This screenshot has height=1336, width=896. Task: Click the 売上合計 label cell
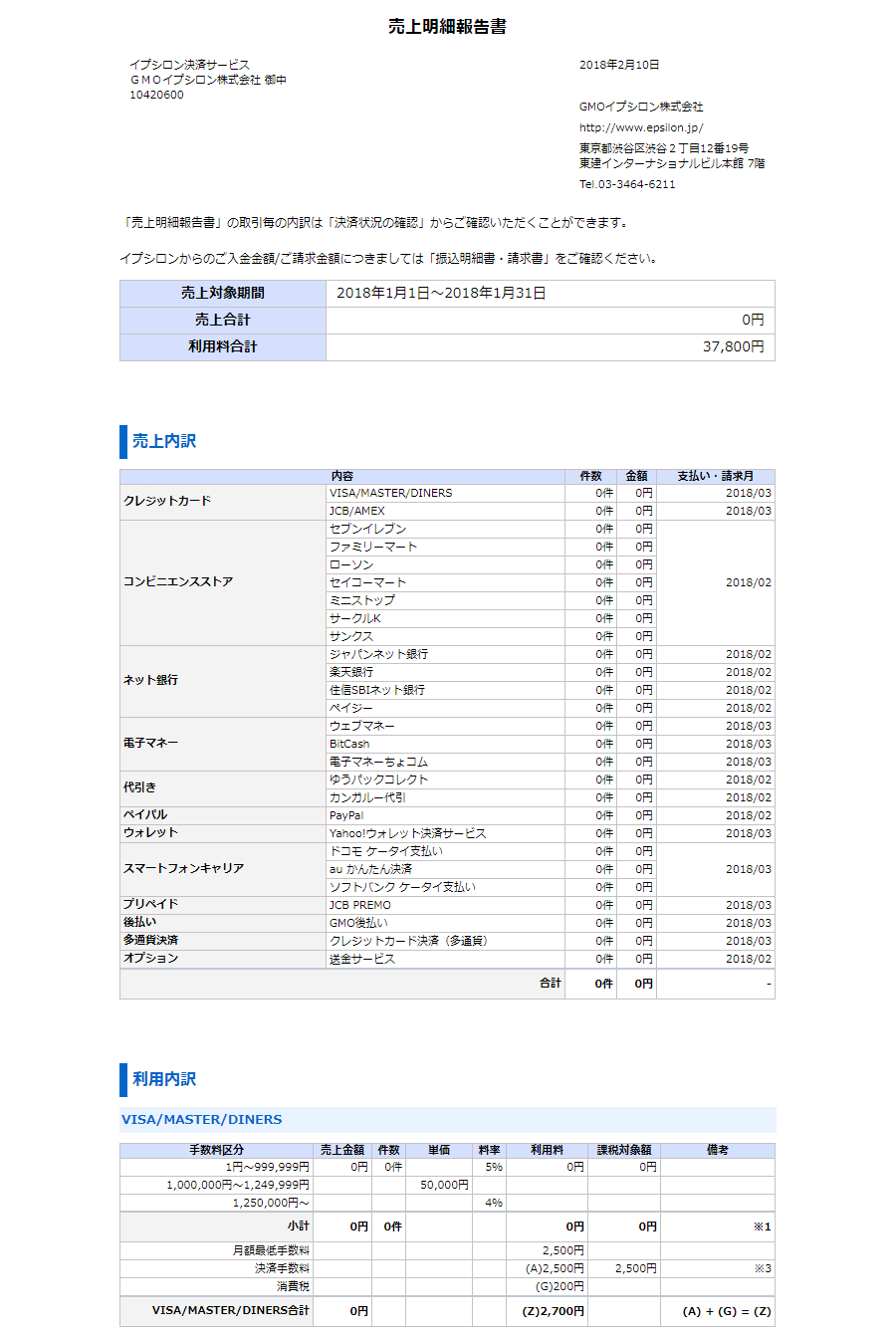[x=223, y=321]
